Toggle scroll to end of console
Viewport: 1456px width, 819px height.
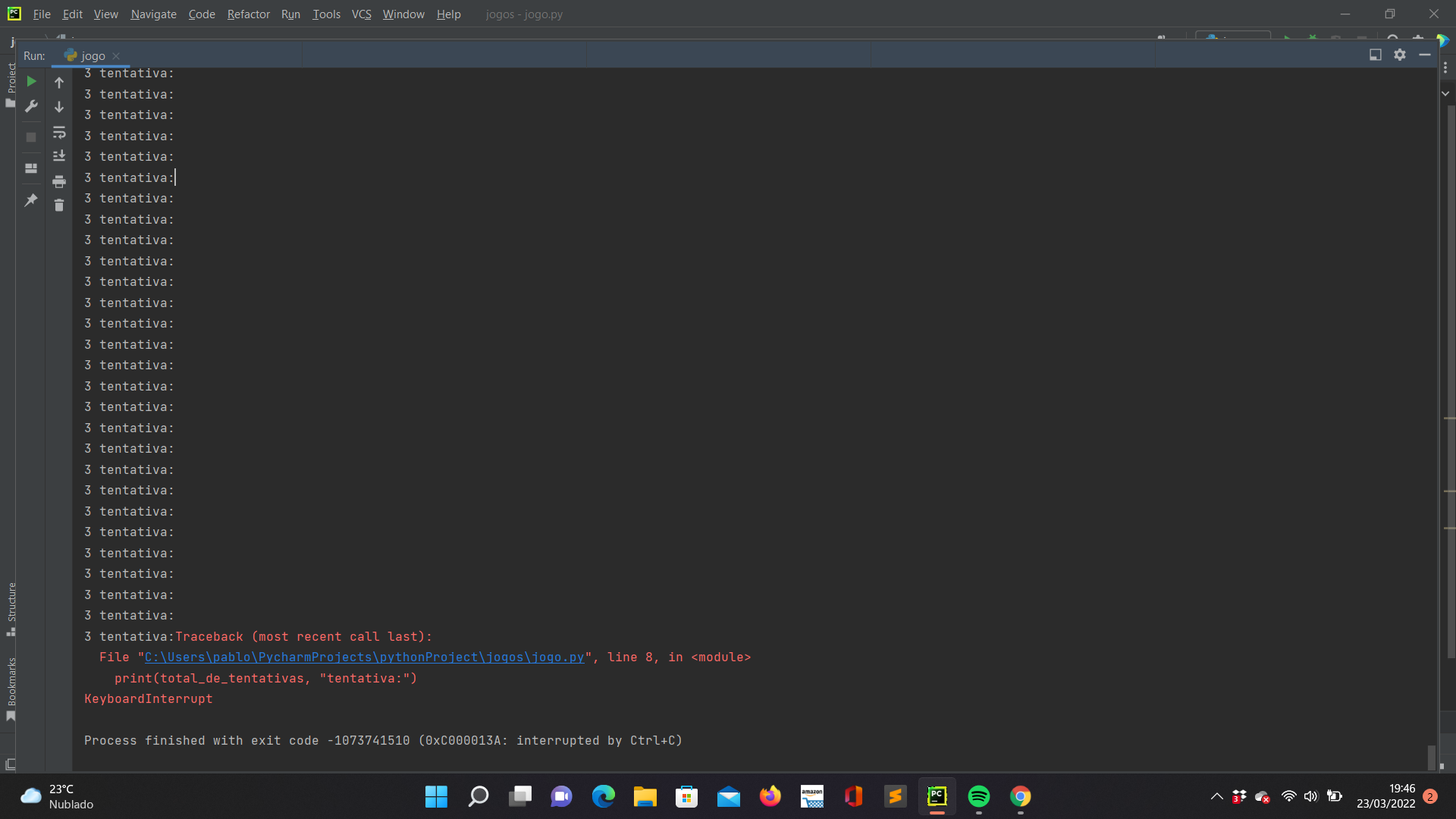pos(59,155)
